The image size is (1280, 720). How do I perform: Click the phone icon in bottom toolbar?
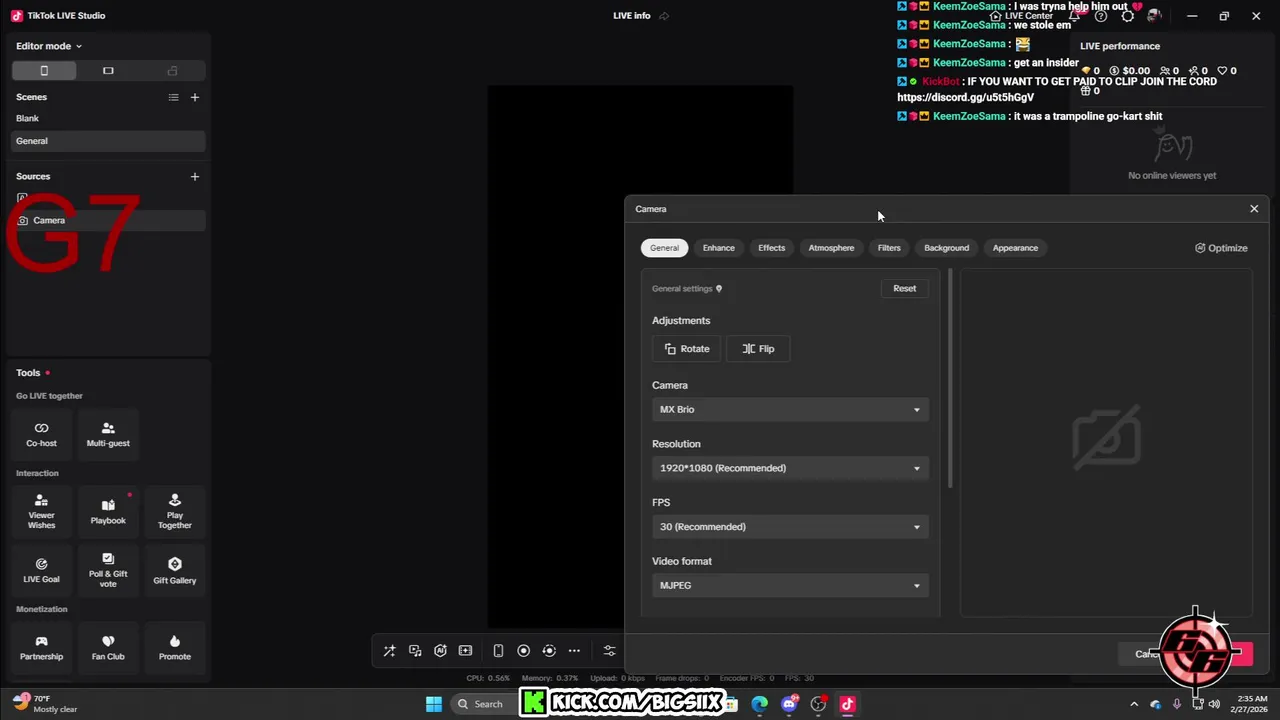pos(498,651)
